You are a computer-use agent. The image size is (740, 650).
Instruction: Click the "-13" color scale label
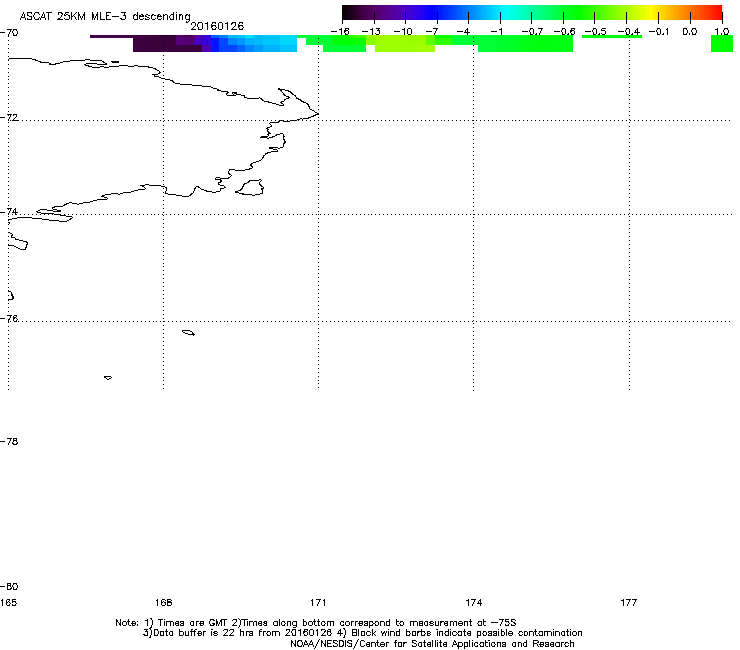[371, 32]
